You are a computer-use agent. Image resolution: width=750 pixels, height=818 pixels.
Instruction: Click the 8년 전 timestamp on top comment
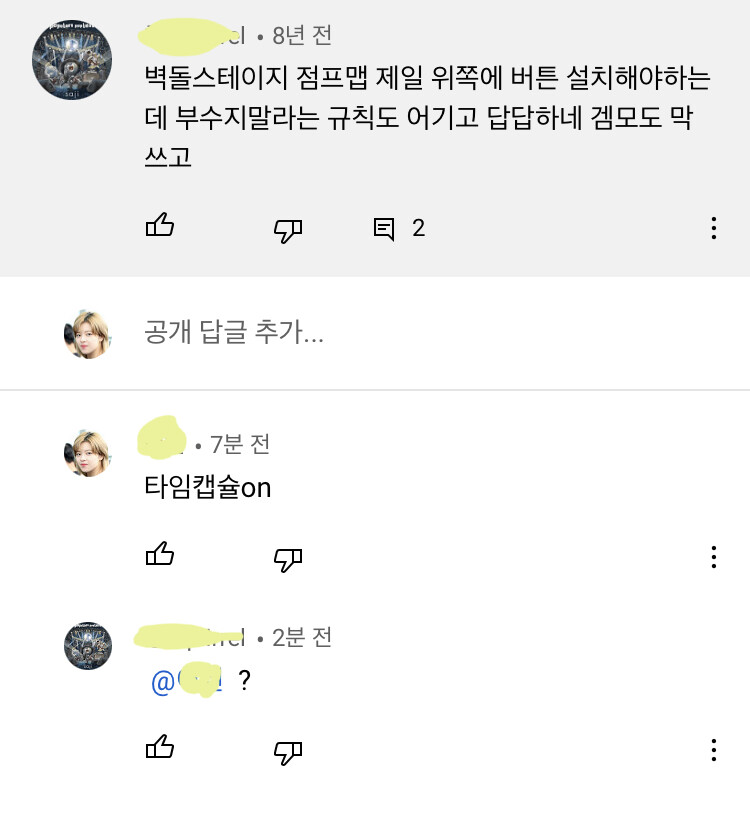pos(301,36)
